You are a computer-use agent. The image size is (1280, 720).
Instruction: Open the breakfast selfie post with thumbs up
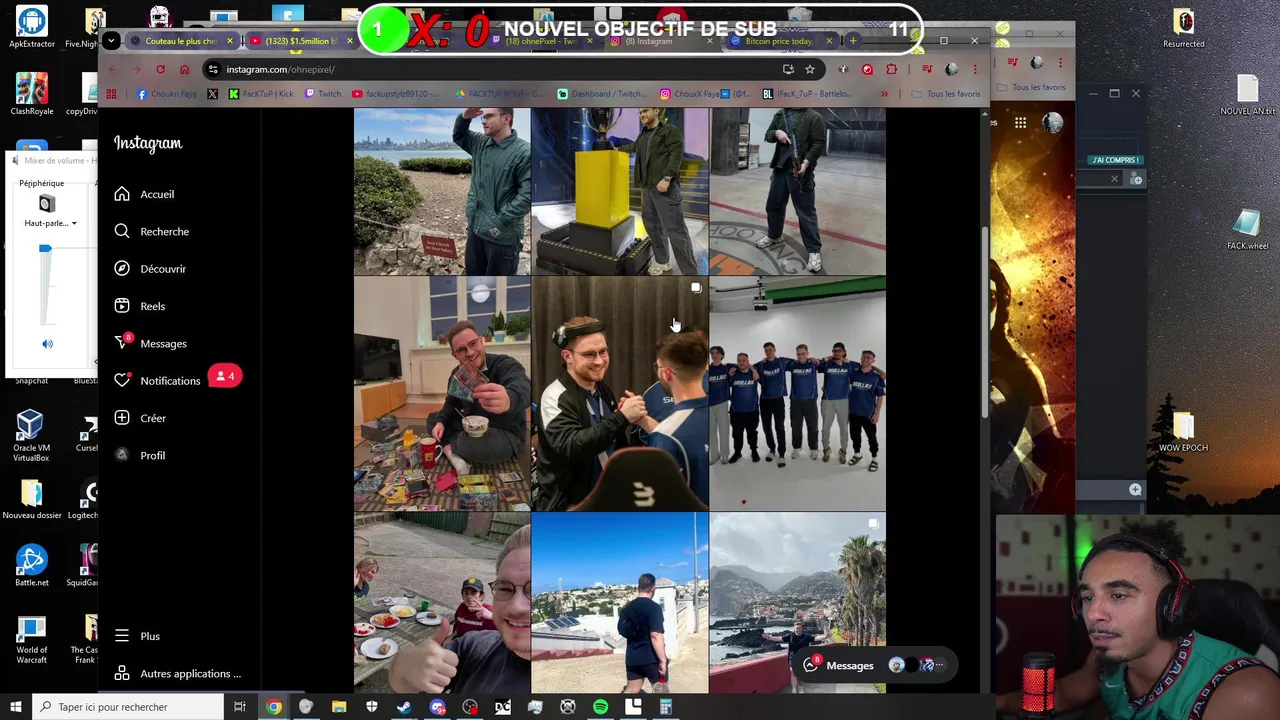[x=442, y=603]
